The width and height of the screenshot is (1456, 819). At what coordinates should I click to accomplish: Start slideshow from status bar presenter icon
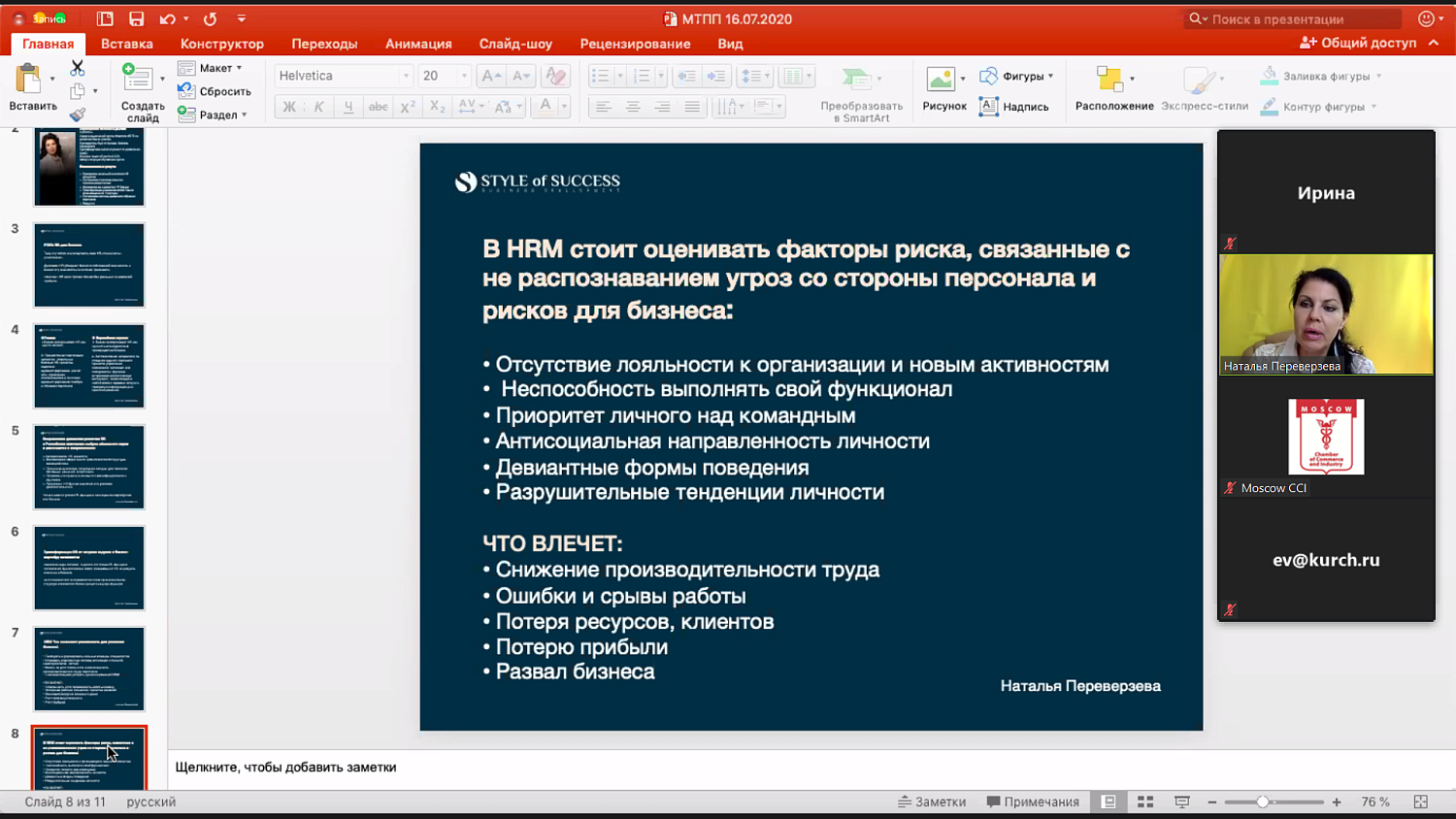pos(1181,802)
